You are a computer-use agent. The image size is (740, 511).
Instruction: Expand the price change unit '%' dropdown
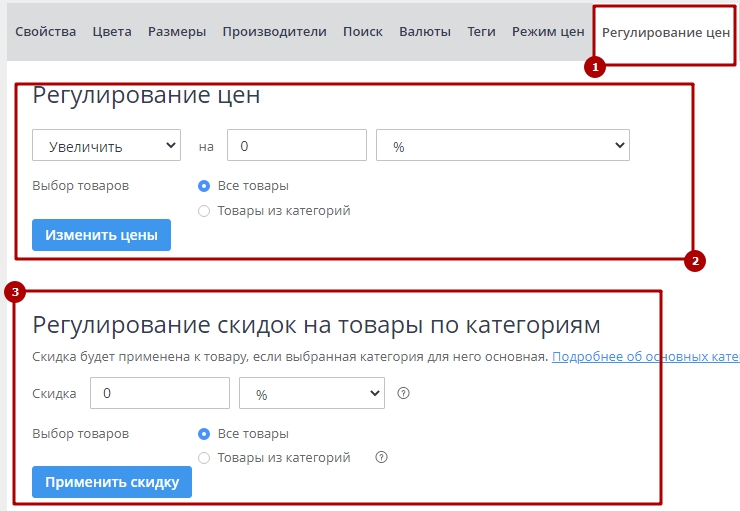coord(502,146)
